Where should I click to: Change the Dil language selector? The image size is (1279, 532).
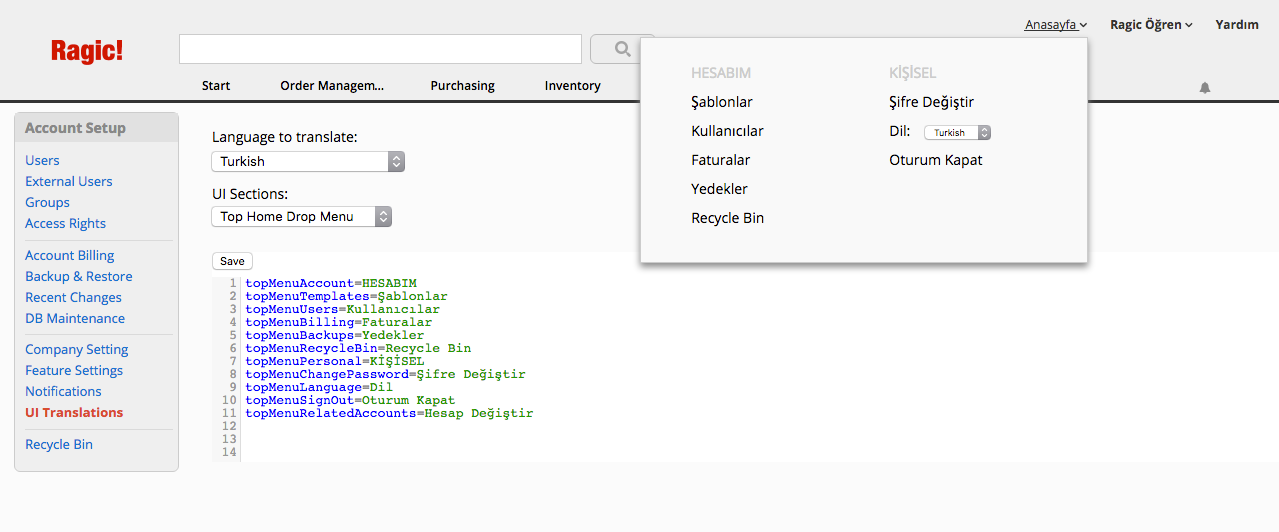pyautogui.click(x=957, y=132)
